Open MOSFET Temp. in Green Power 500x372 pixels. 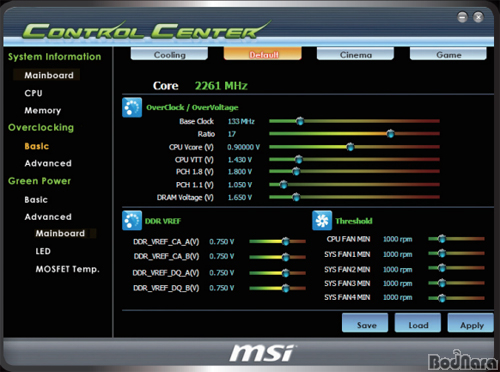point(68,269)
